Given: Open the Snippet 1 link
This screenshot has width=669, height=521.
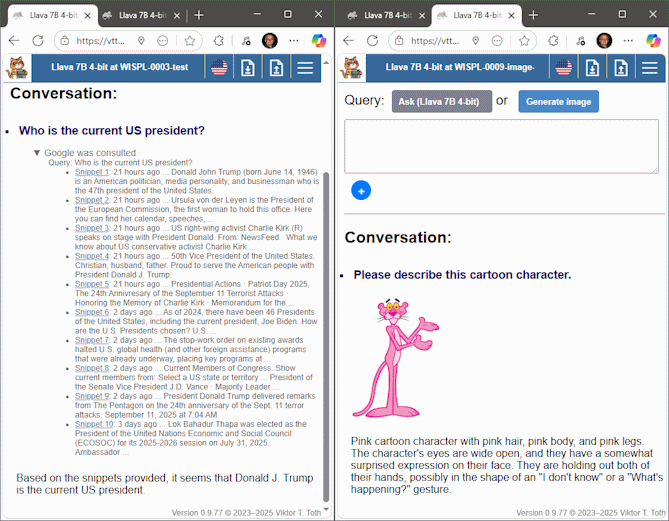Looking at the screenshot, I should [x=92, y=172].
